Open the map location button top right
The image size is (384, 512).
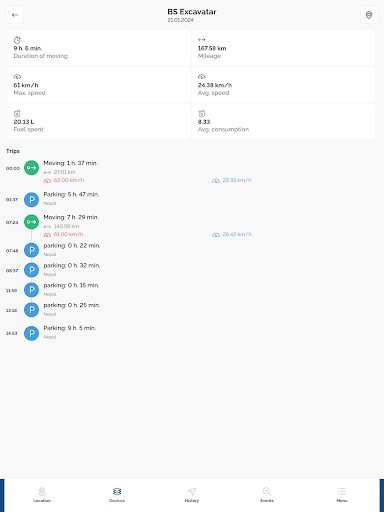coord(369,15)
